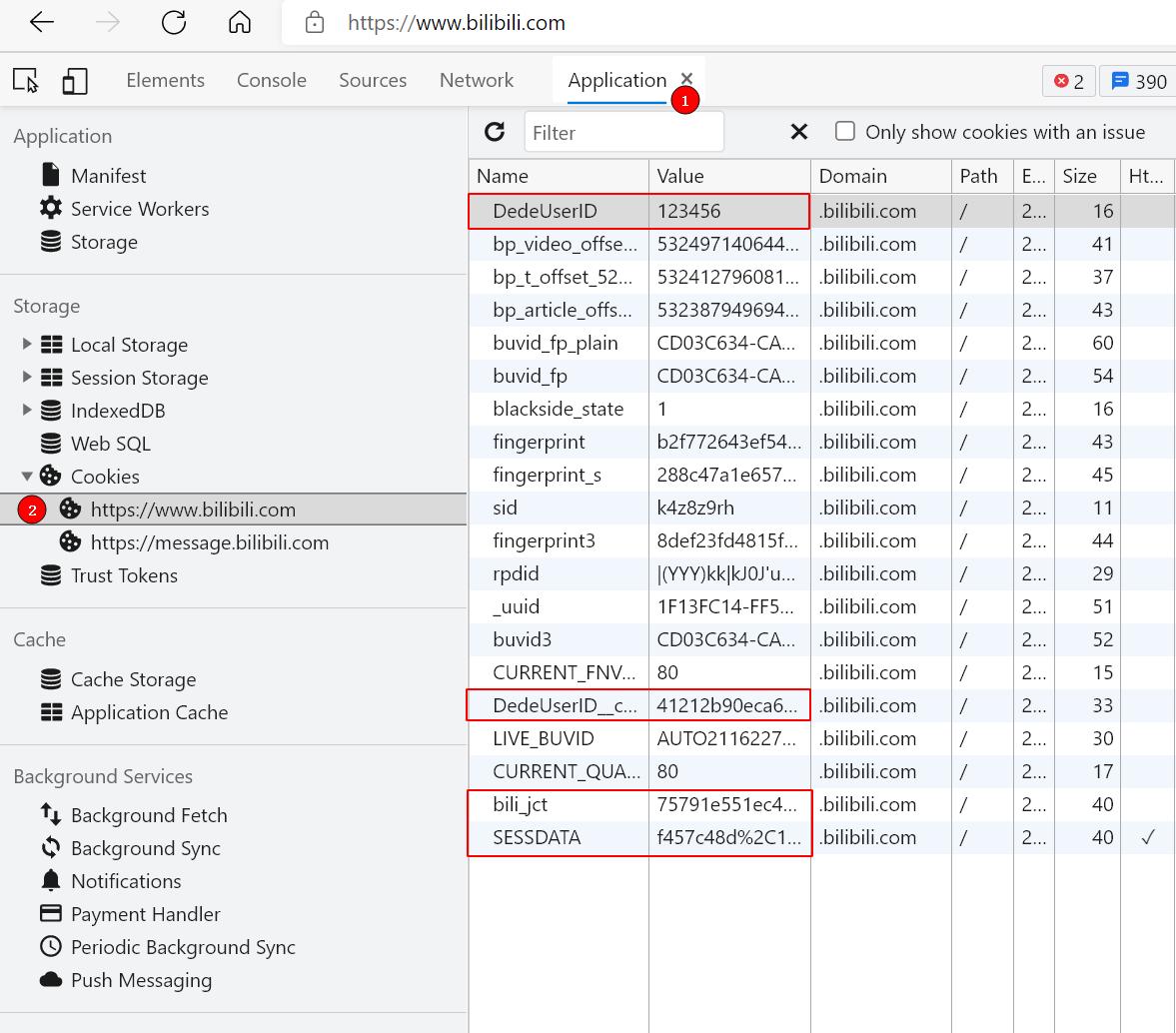Switch to the Elements tab
Viewport: 1176px width, 1033px height.
click(165, 80)
